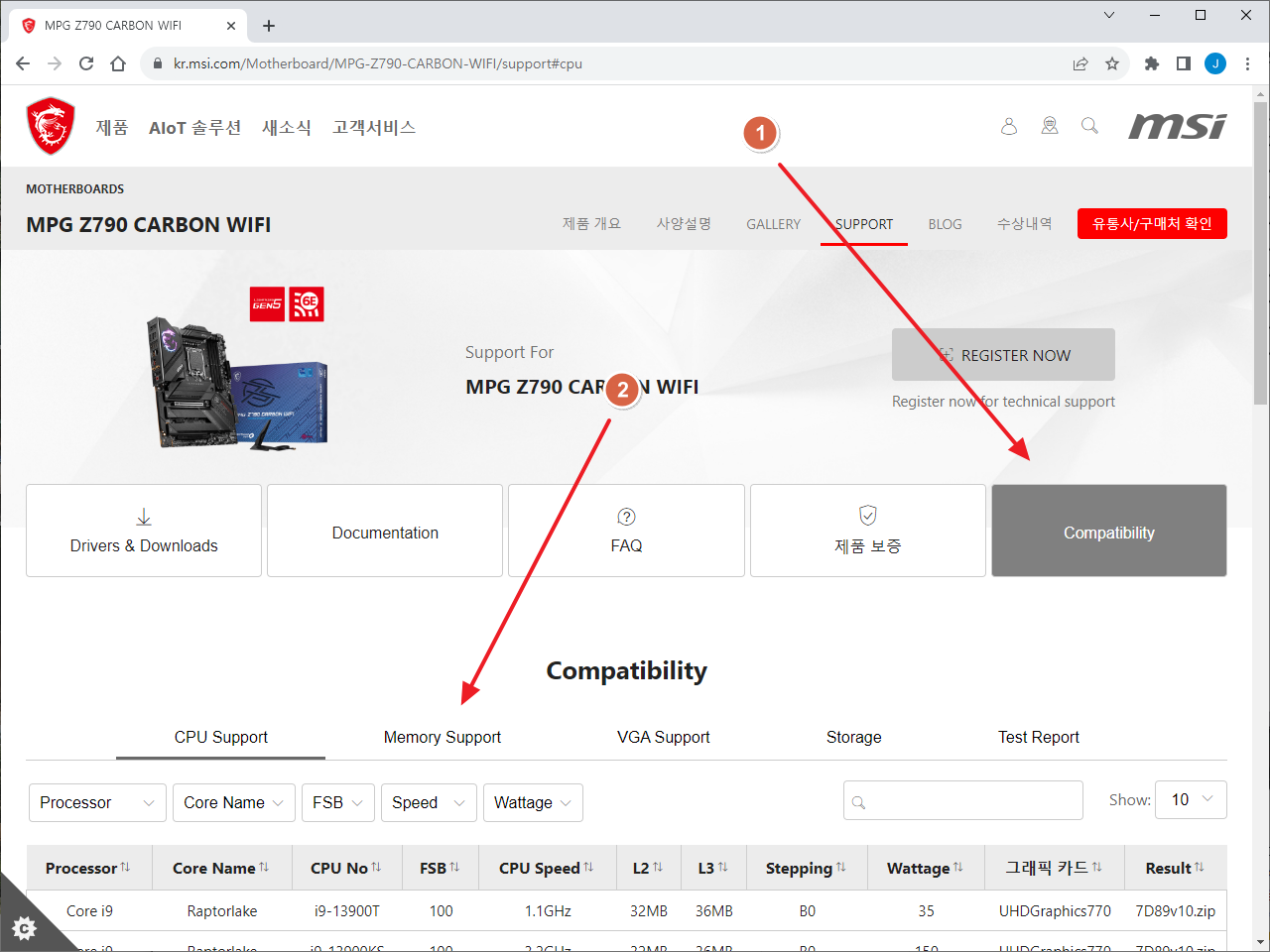Open the tab search chevron
This screenshot has width=1270, height=952.
click(1109, 15)
